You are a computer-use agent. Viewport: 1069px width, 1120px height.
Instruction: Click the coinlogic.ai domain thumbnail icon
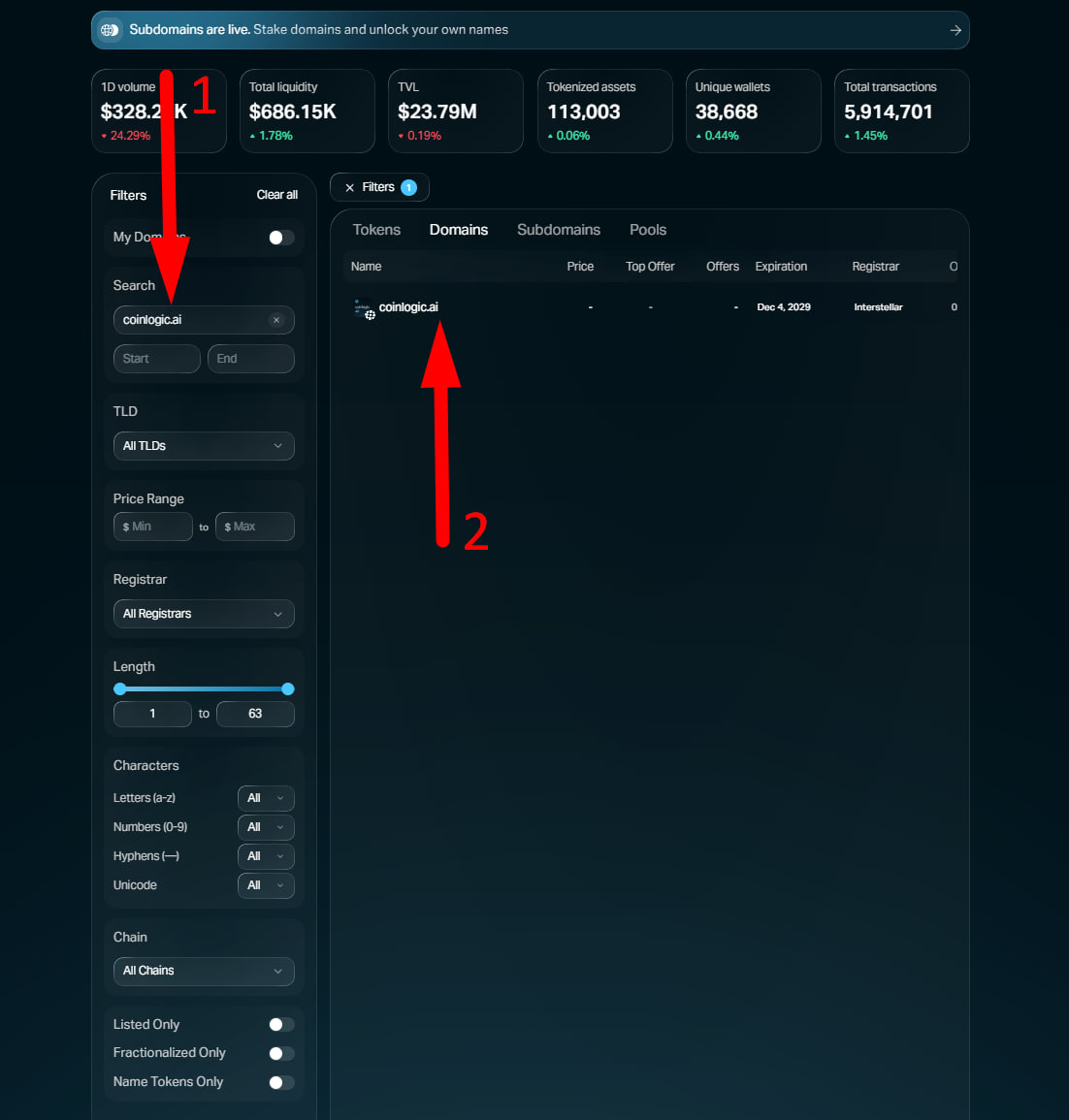coord(364,308)
